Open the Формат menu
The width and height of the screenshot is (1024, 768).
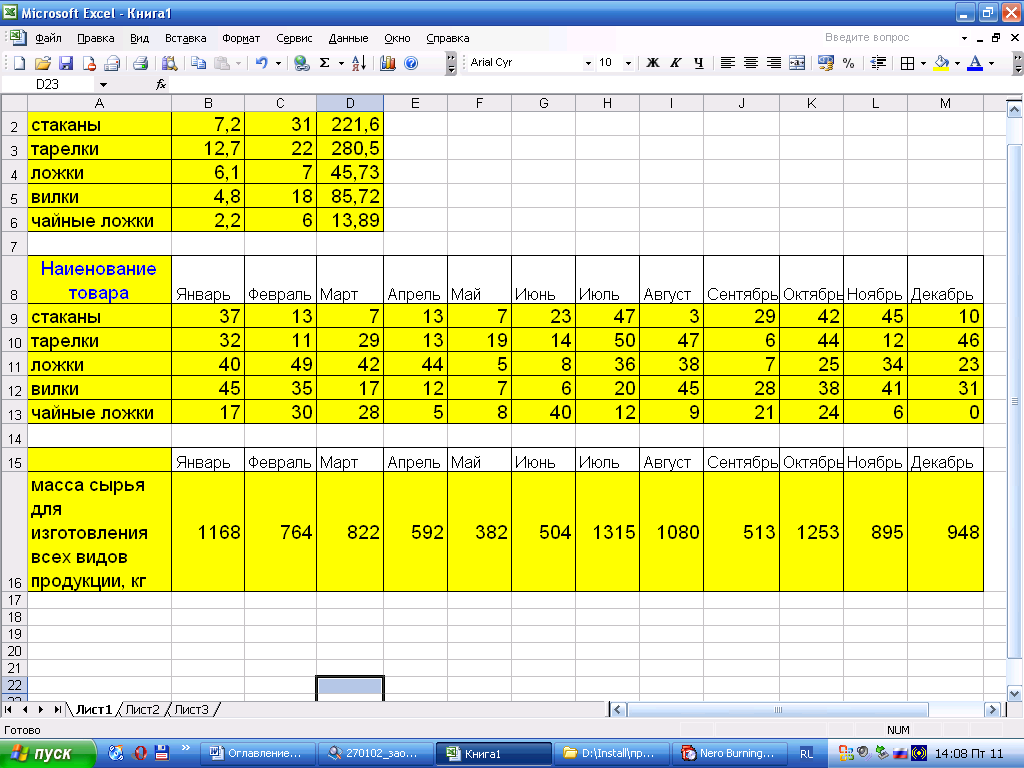tap(241, 39)
